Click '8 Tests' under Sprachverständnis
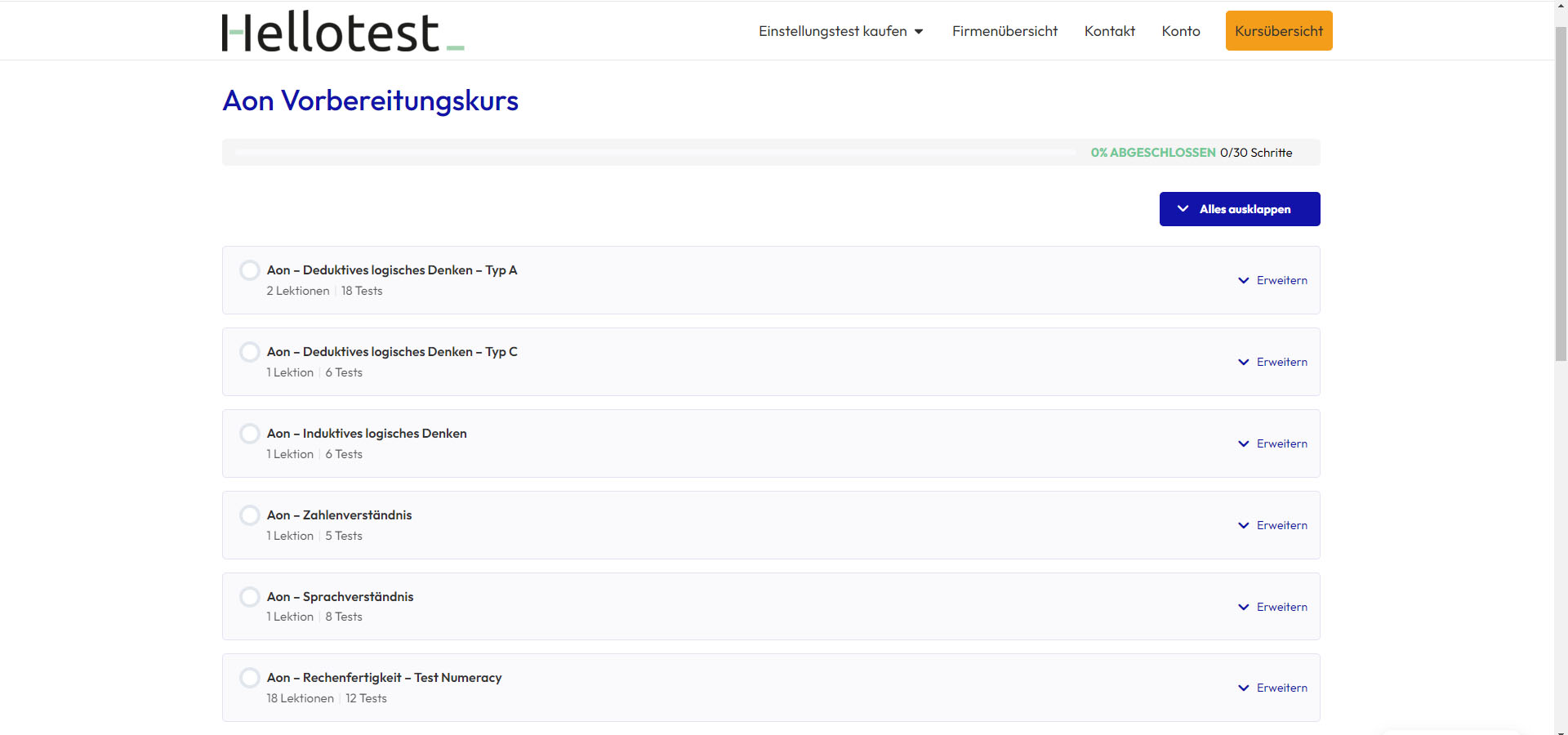The height and width of the screenshot is (735, 1568). [x=344, y=617]
